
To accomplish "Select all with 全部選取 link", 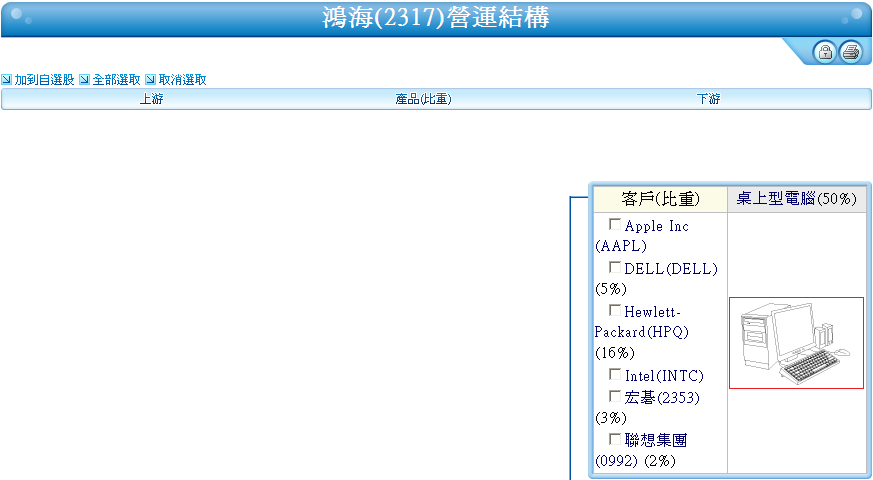I will [116, 80].
